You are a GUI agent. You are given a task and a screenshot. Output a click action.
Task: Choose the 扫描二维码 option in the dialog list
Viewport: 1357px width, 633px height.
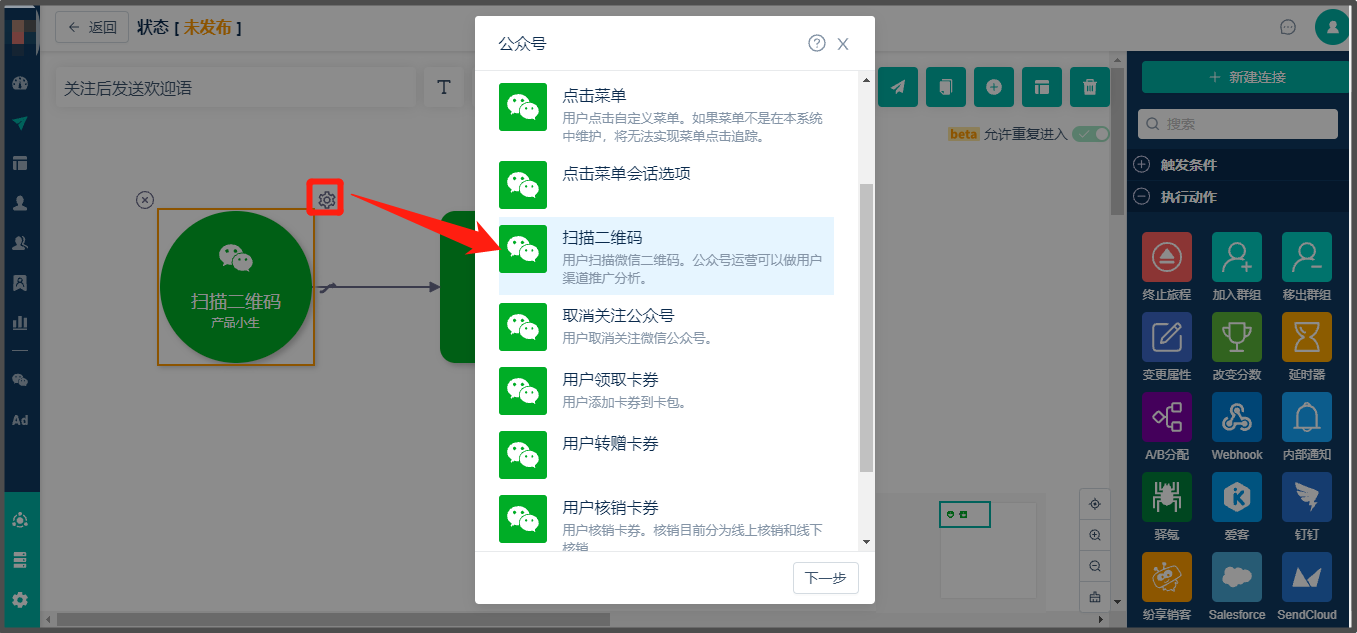[x=666, y=256]
